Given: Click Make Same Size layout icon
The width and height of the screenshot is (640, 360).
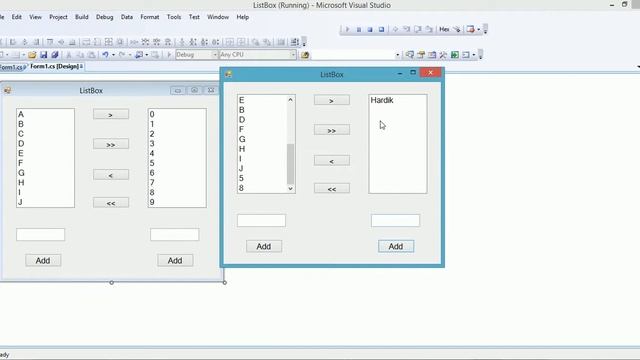Looking at the screenshot, I should pyautogui.click(x=108, y=42).
